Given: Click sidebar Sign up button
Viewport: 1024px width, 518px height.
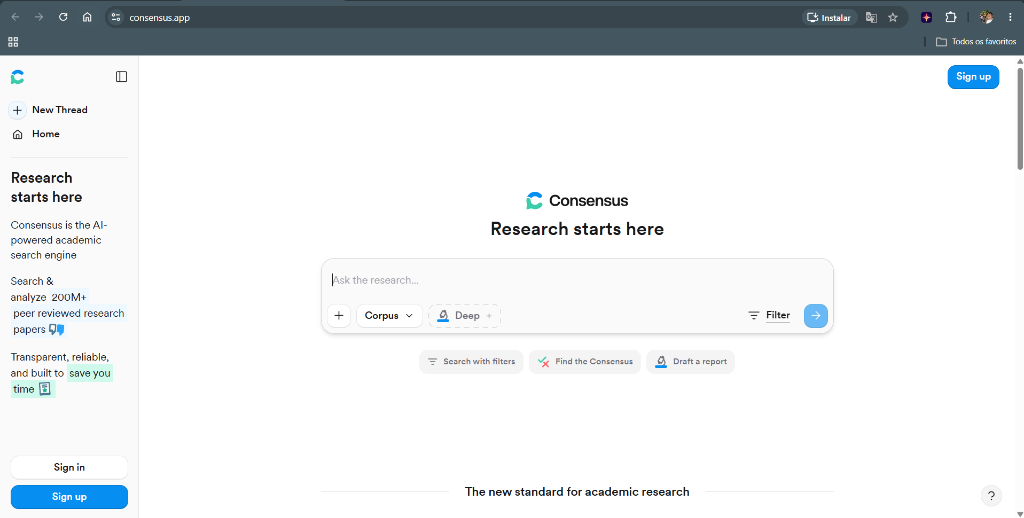Looking at the screenshot, I should point(69,496).
